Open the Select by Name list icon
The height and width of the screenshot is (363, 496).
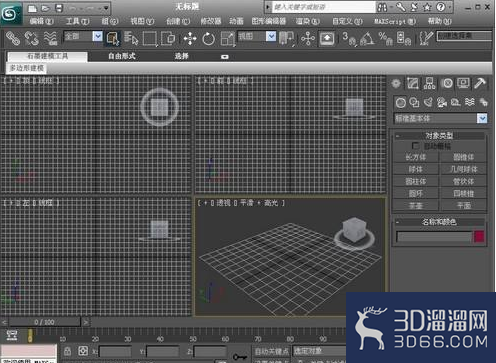(131, 38)
